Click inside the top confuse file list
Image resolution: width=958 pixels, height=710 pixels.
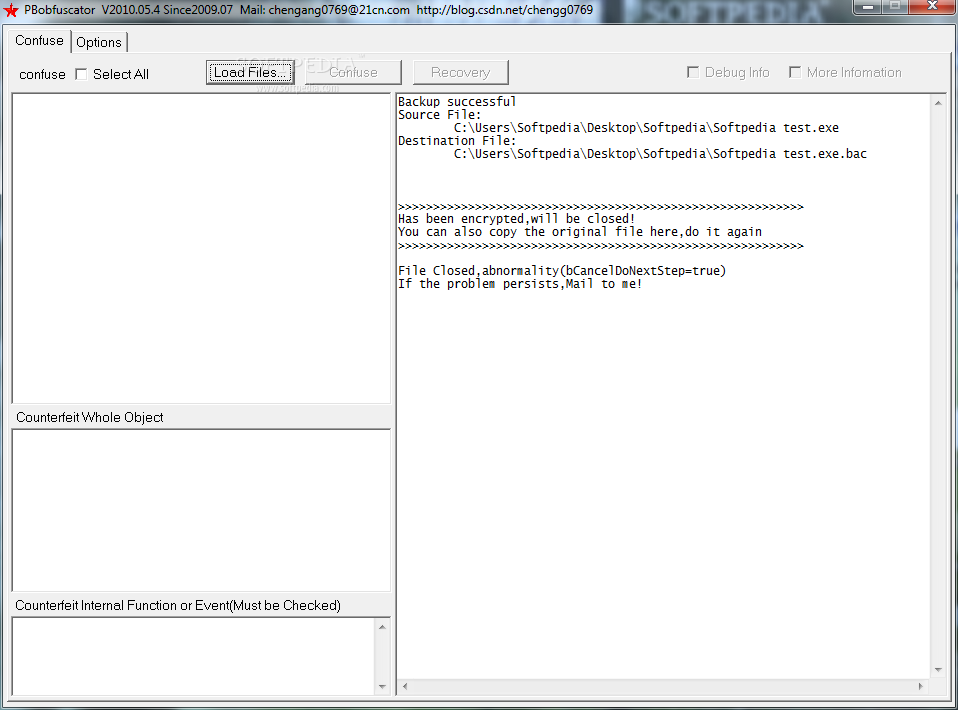point(201,248)
